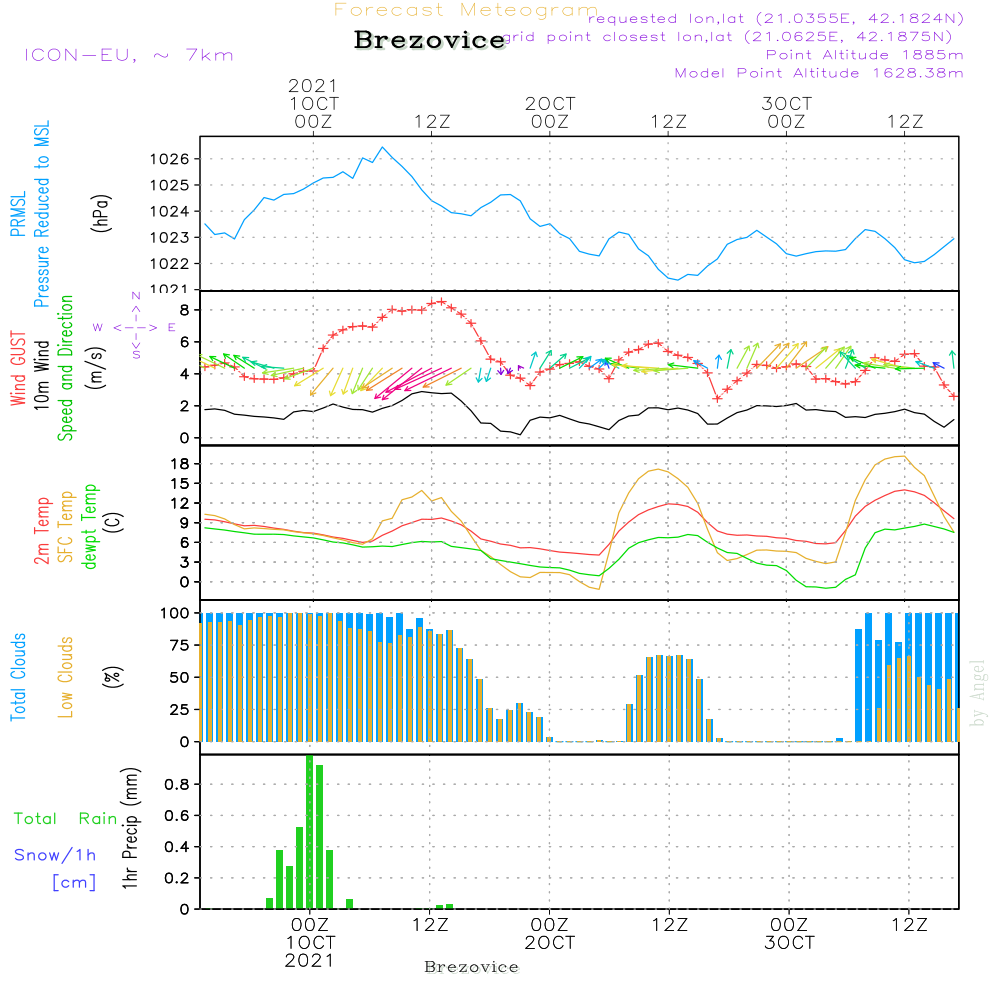Image resolution: width=1000 pixels, height=1000 pixels.
Task: Click the 'ICON-EU, ~ 7km' model label
Action: (x=129, y=55)
